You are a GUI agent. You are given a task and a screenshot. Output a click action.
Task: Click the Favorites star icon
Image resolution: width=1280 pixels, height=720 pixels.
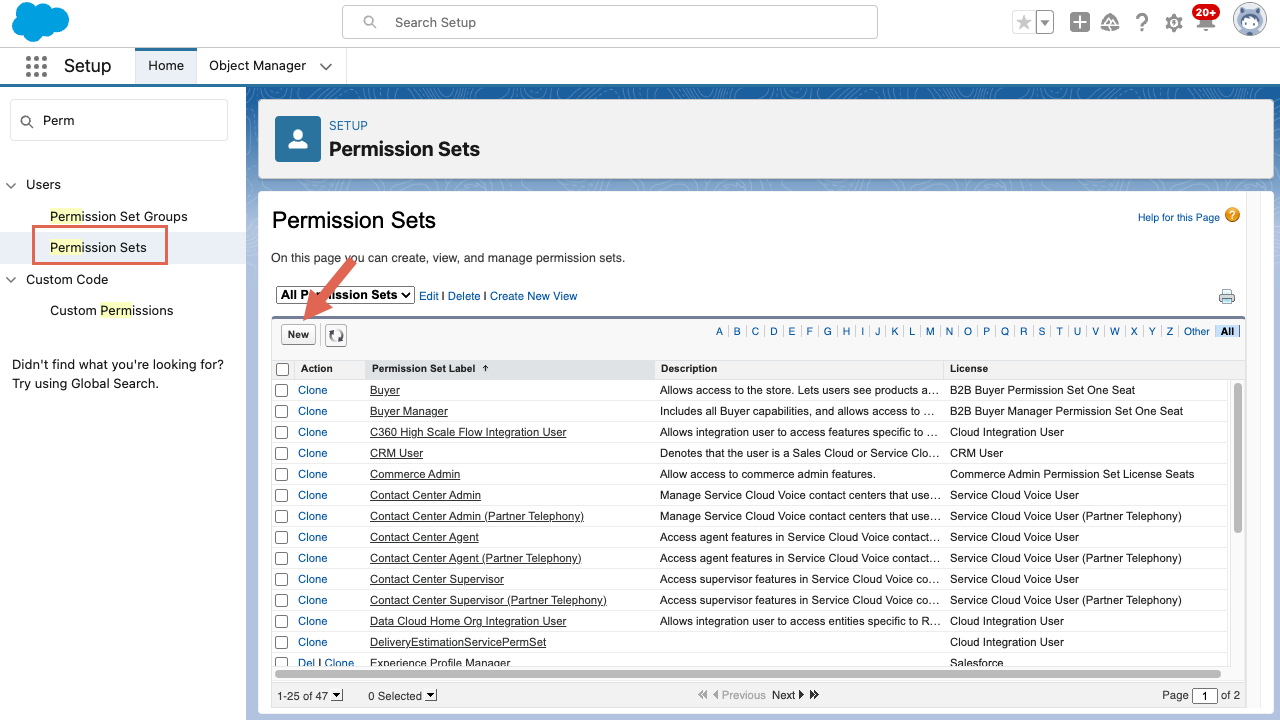tap(1023, 22)
